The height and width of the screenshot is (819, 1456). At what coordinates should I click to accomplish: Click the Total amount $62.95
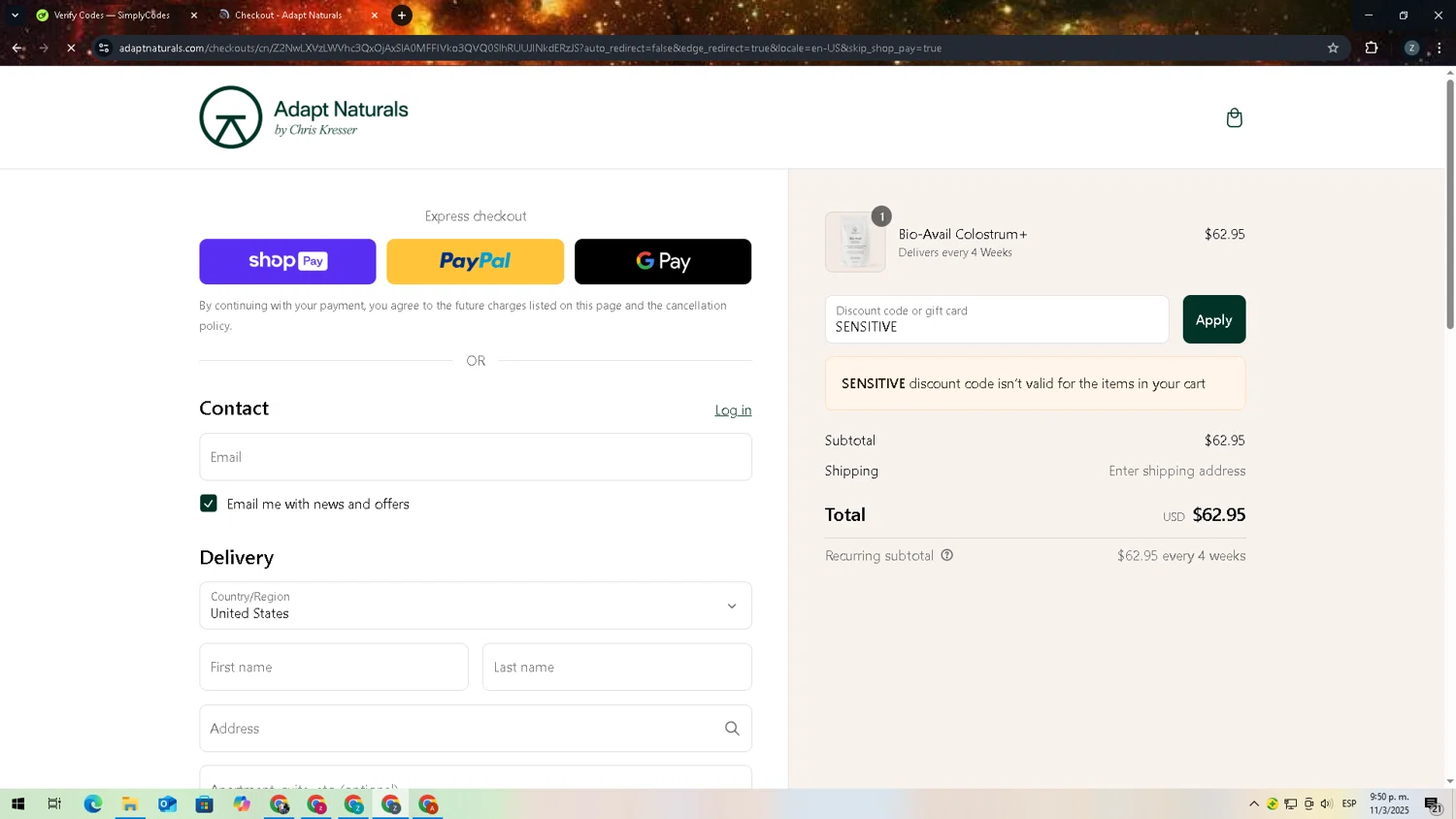click(1218, 514)
